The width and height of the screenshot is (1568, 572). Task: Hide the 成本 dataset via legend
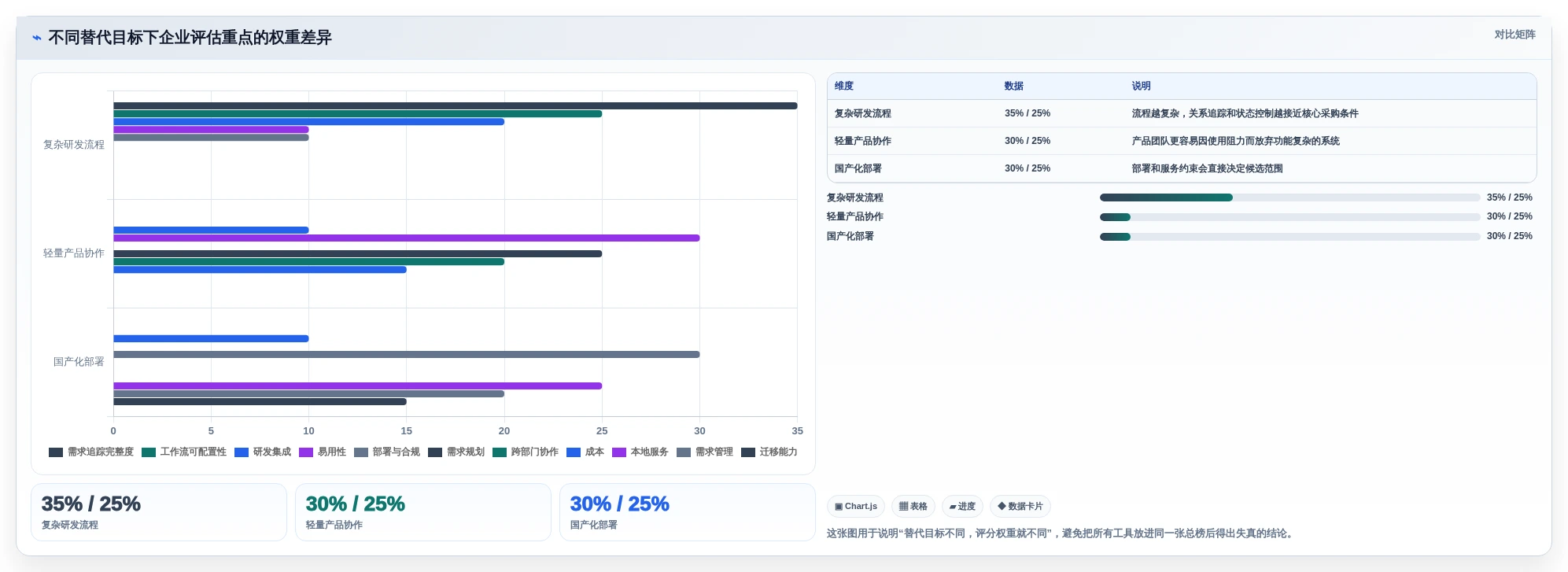[585, 452]
